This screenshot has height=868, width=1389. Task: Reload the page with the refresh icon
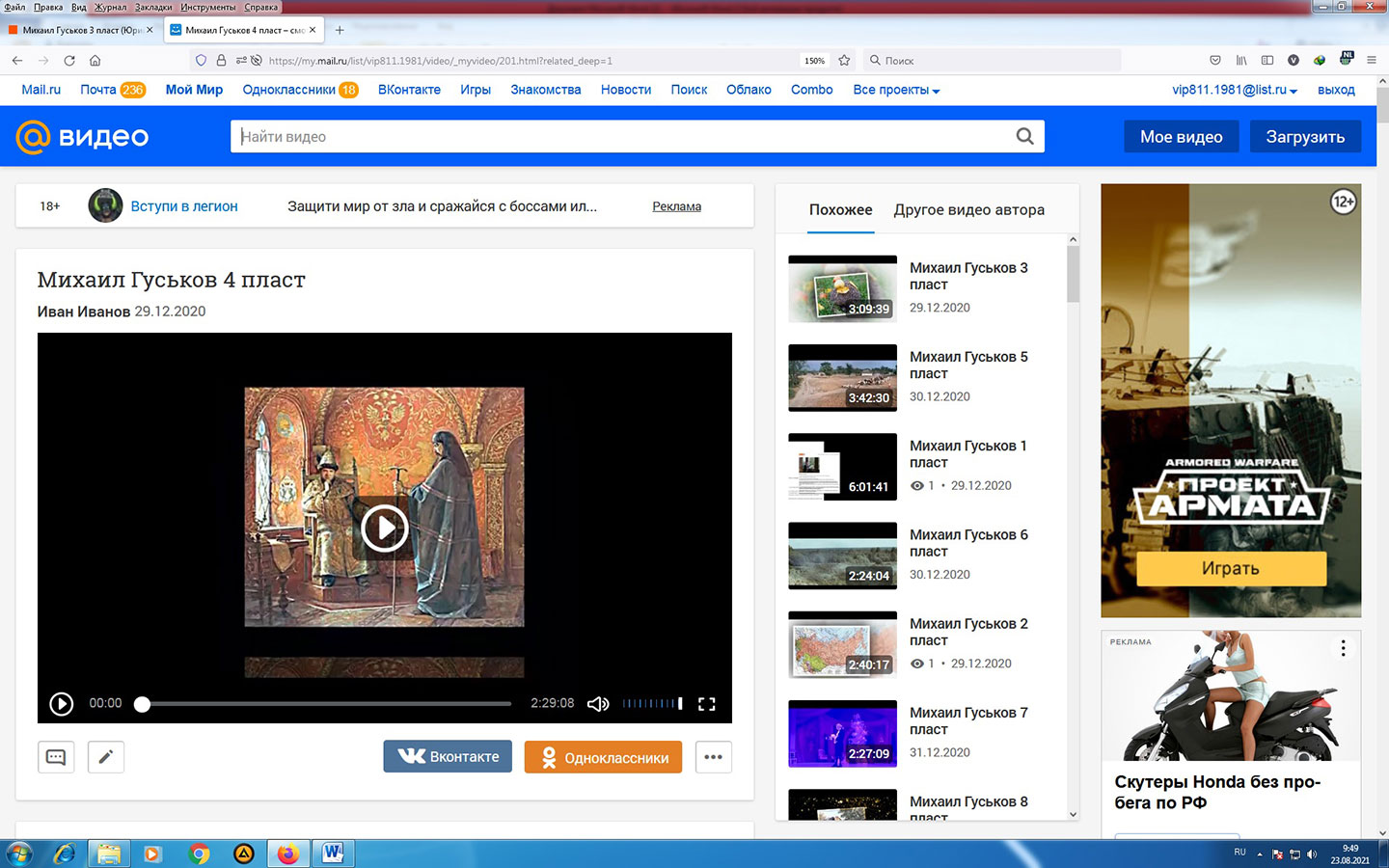point(69,60)
